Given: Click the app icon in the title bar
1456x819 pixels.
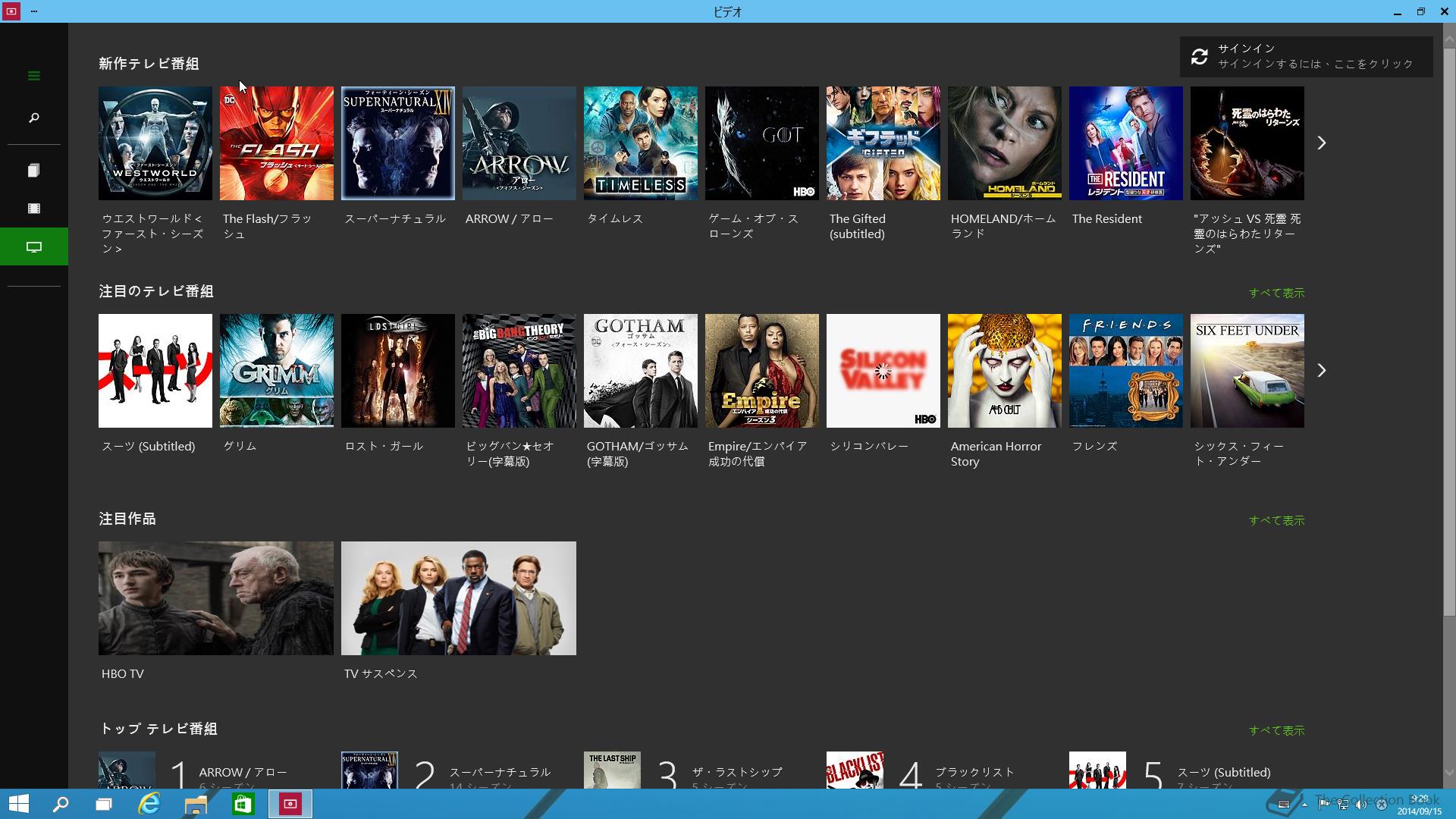Looking at the screenshot, I should point(11,11).
